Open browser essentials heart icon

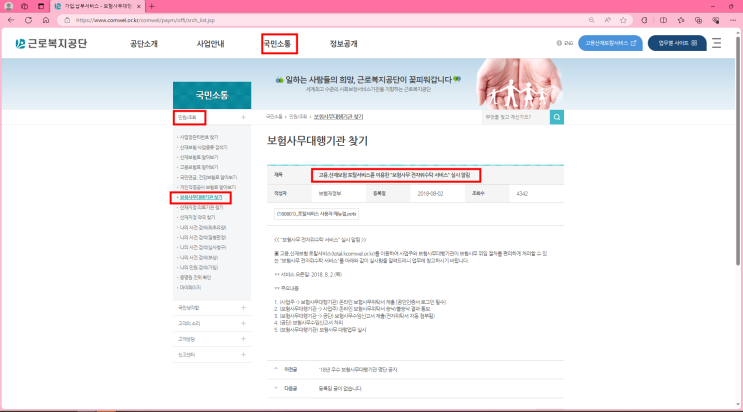(x=716, y=20)
